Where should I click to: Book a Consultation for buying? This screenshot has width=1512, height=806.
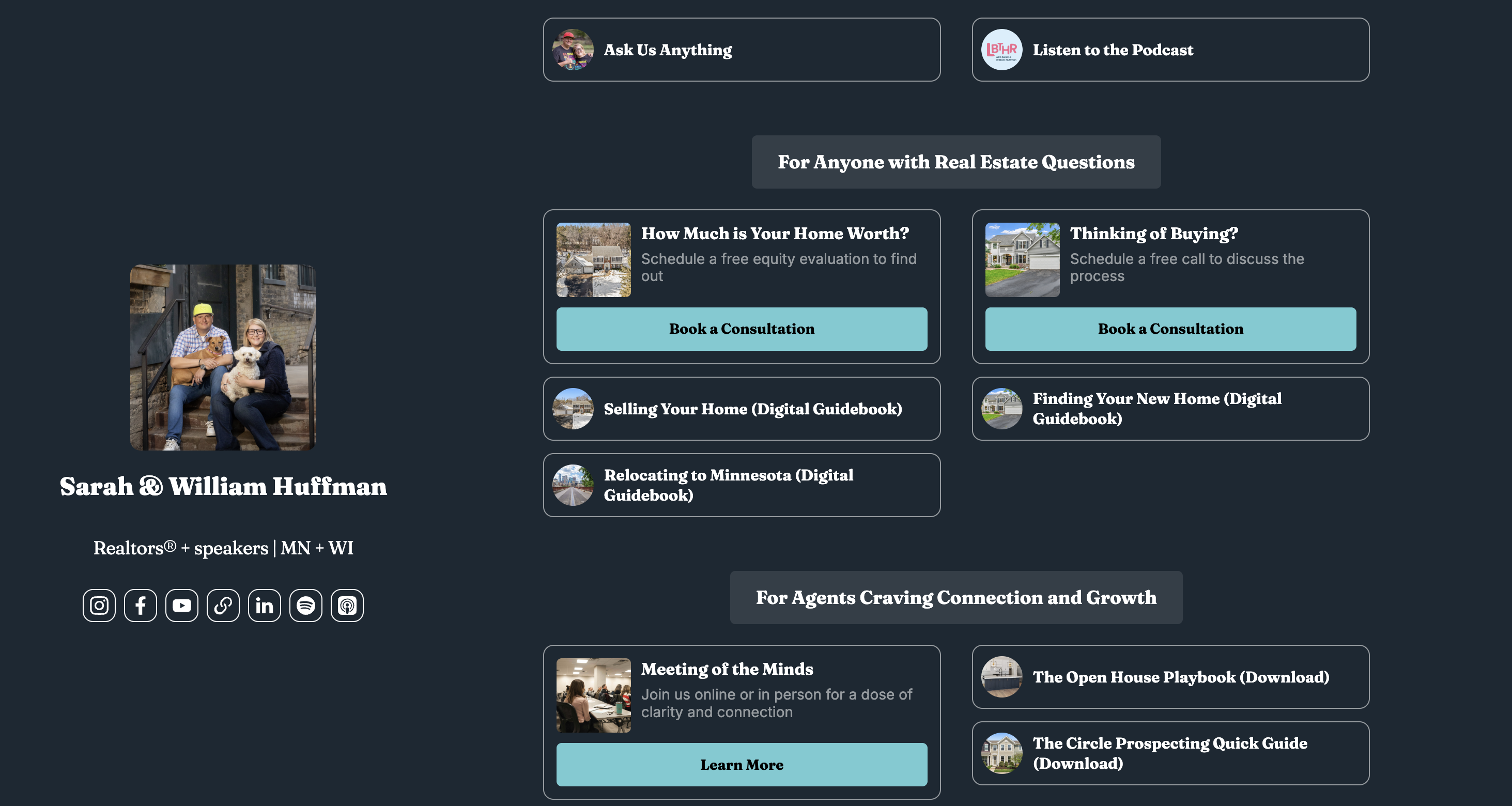pos(1170,329)
